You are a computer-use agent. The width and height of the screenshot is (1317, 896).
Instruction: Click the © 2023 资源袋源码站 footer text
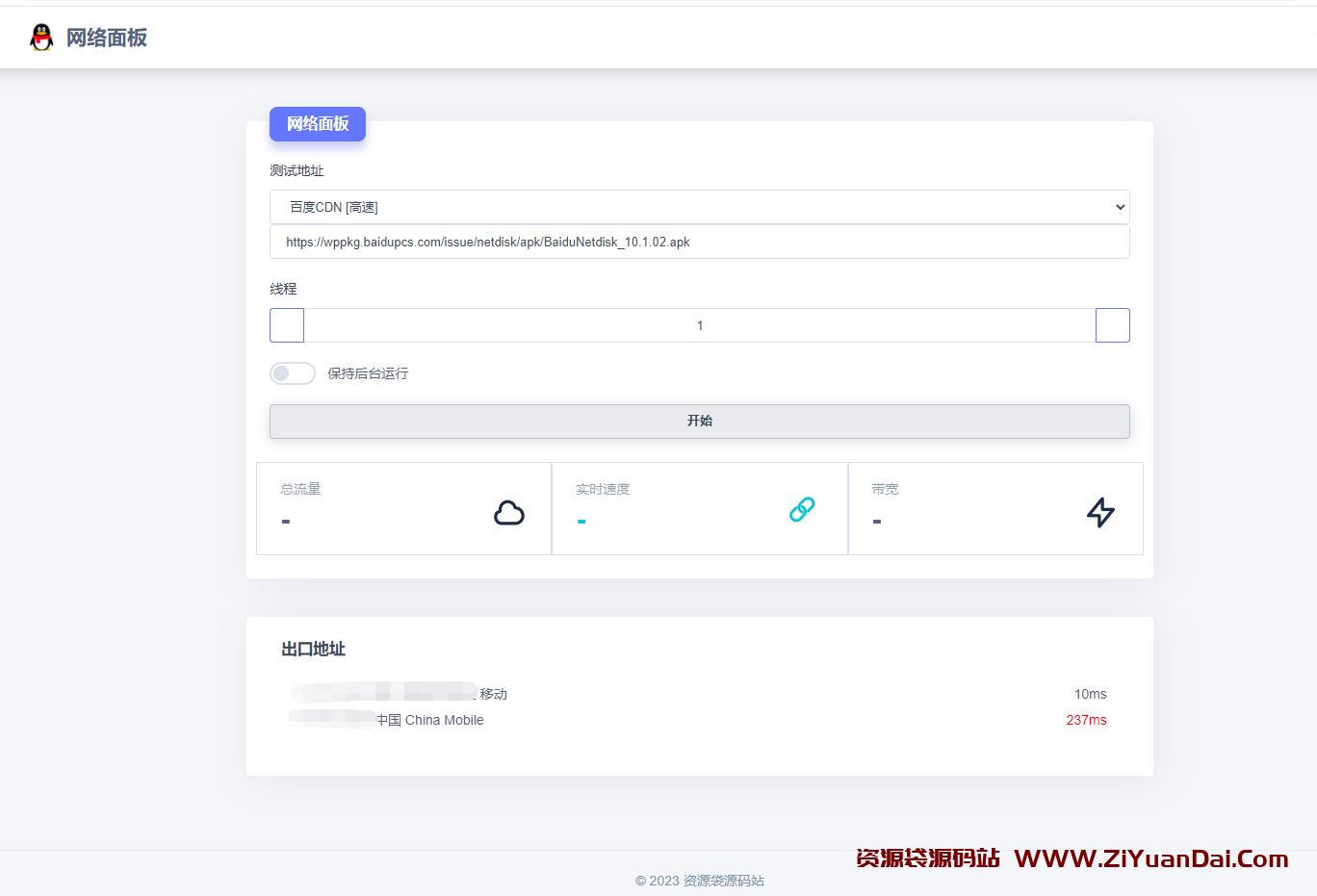700,881
